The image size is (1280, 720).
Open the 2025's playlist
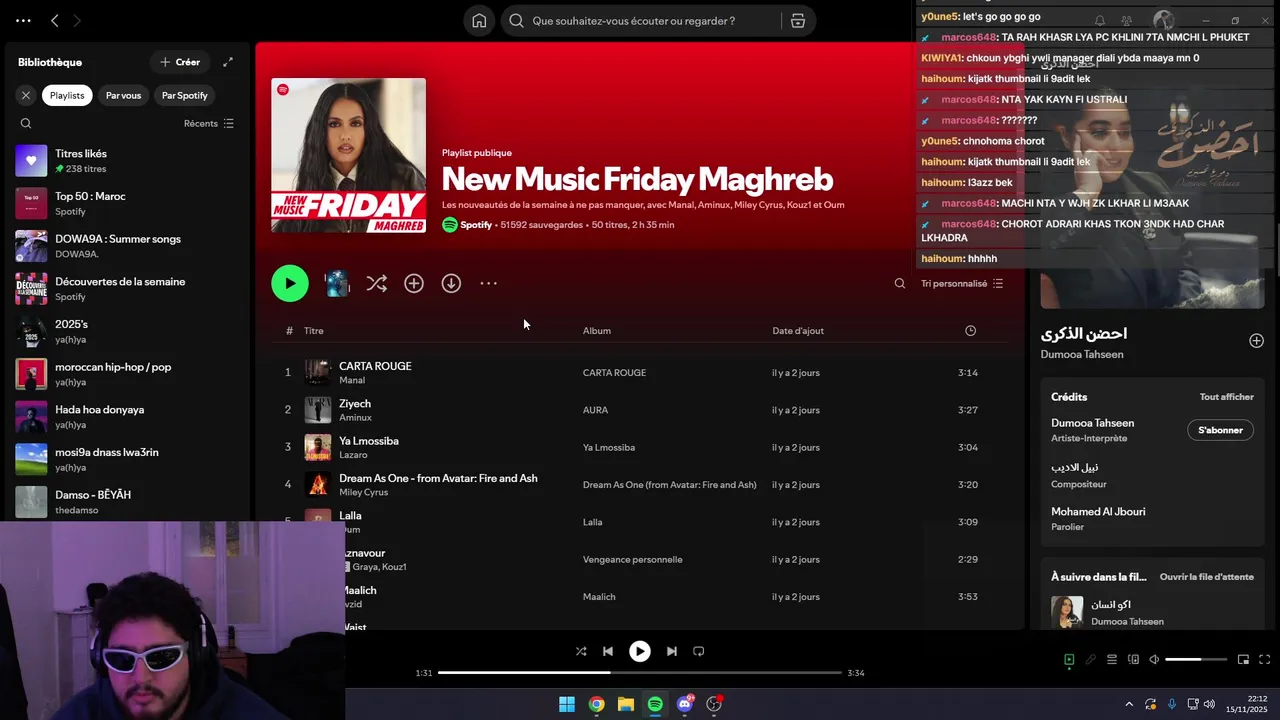click(125, 332)
